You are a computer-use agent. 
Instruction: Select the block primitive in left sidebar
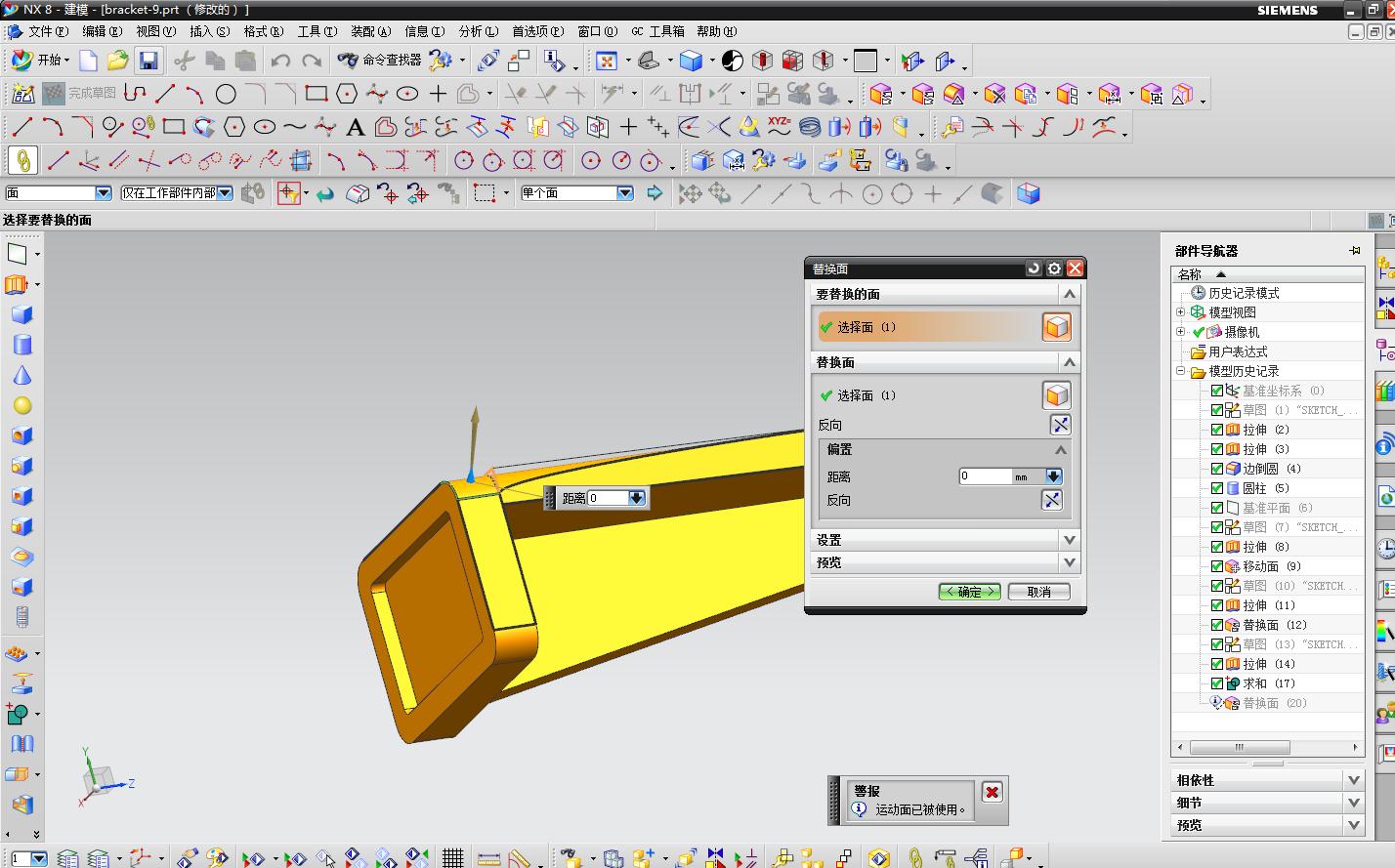(21, 314)
